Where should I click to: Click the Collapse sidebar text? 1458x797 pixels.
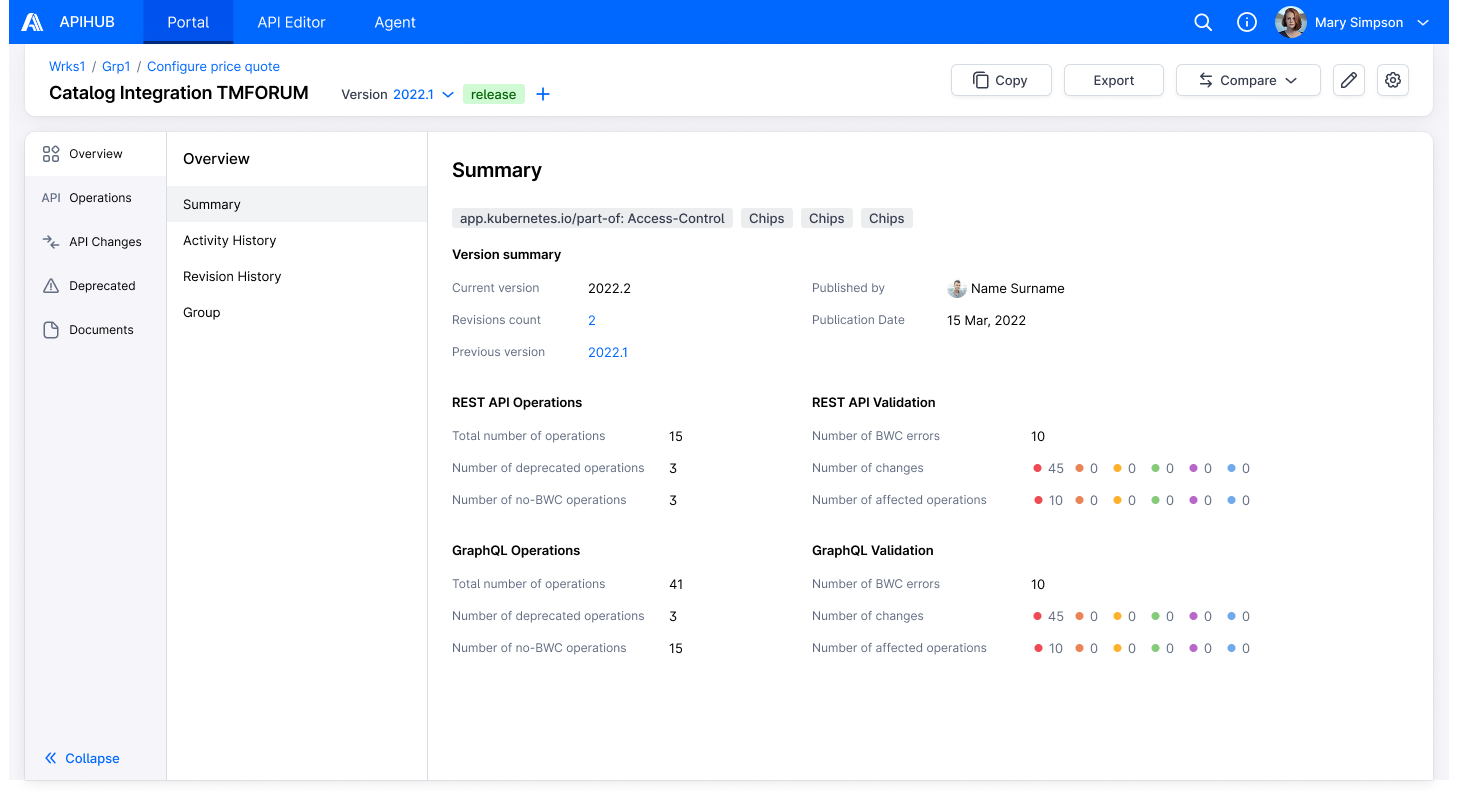[x=92, y=759]
